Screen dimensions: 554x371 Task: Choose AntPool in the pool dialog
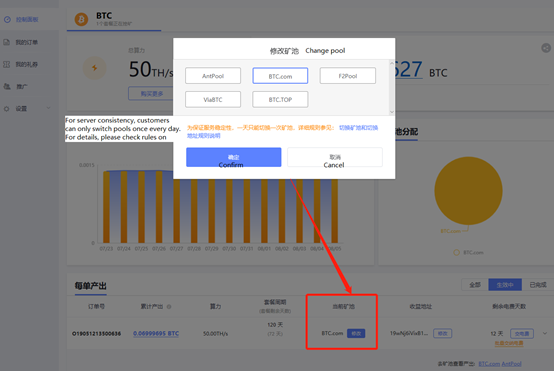pos(213,76)
